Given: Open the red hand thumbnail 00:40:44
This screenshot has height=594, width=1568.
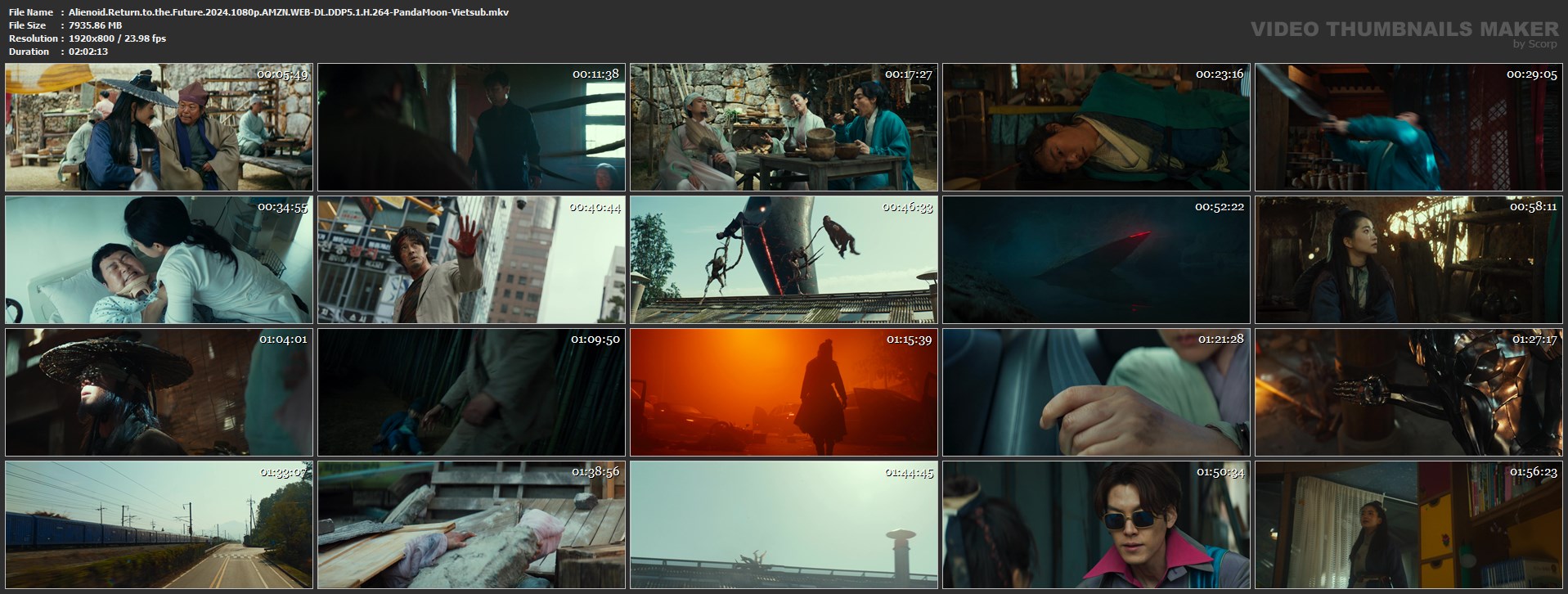Looking at the screenshot, I should (x=471, y=260).
